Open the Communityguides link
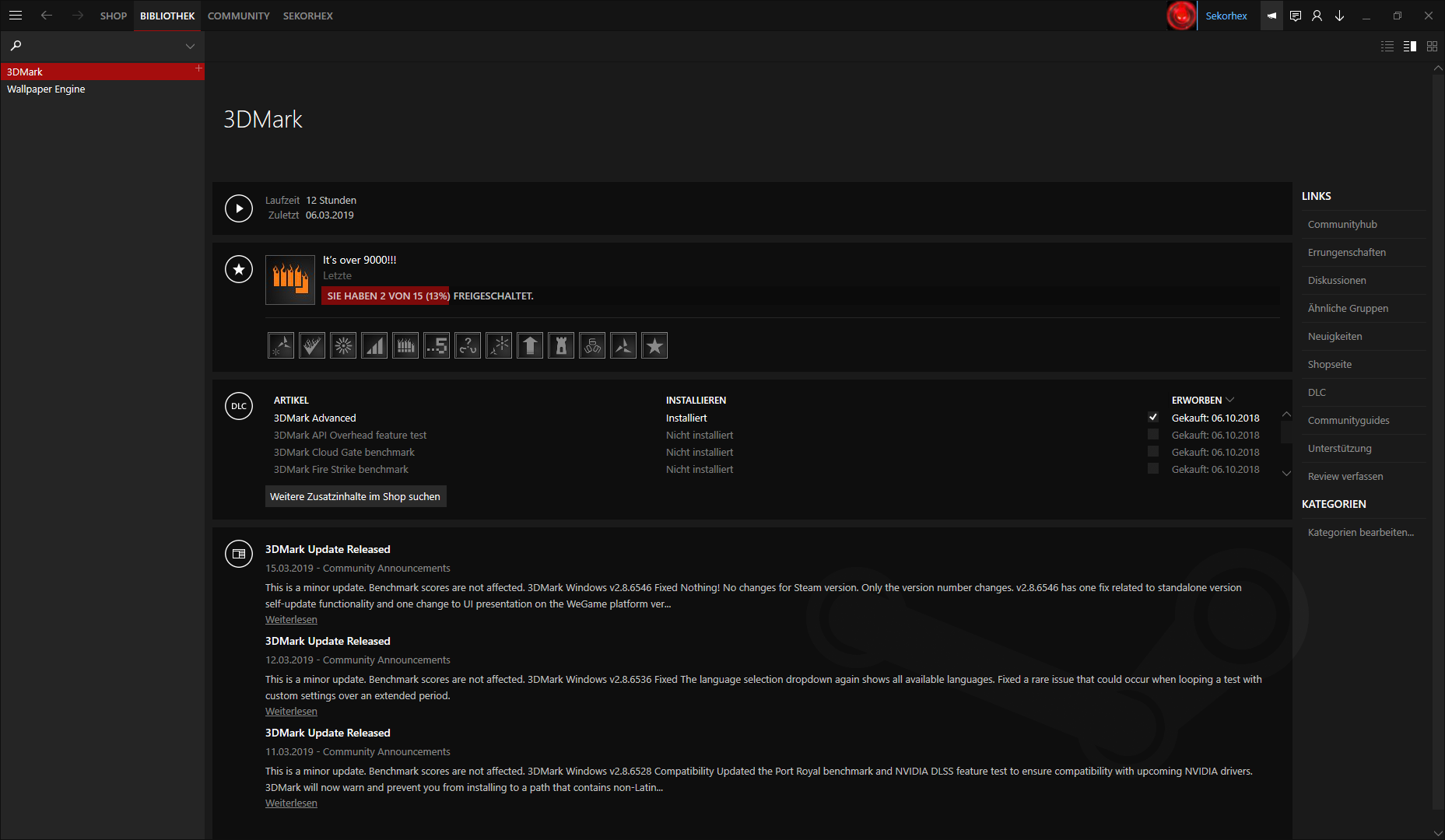Screen dimensions: 1445x840 tap(1349, 420)
